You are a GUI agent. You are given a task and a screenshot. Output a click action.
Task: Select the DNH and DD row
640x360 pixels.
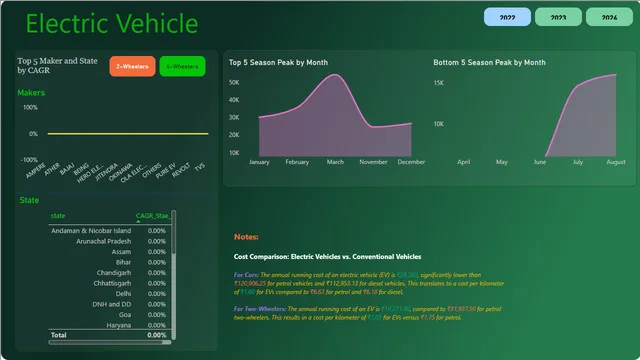point(109,304)
